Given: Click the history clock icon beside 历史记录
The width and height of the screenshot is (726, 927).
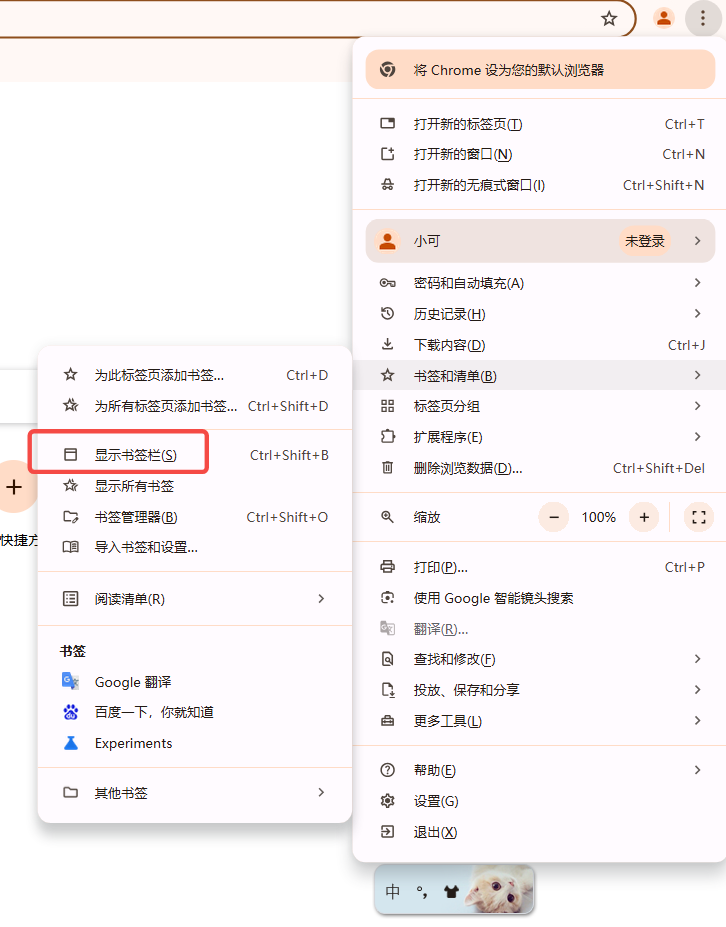Looking at the screenshot, I should click(387, 314).
